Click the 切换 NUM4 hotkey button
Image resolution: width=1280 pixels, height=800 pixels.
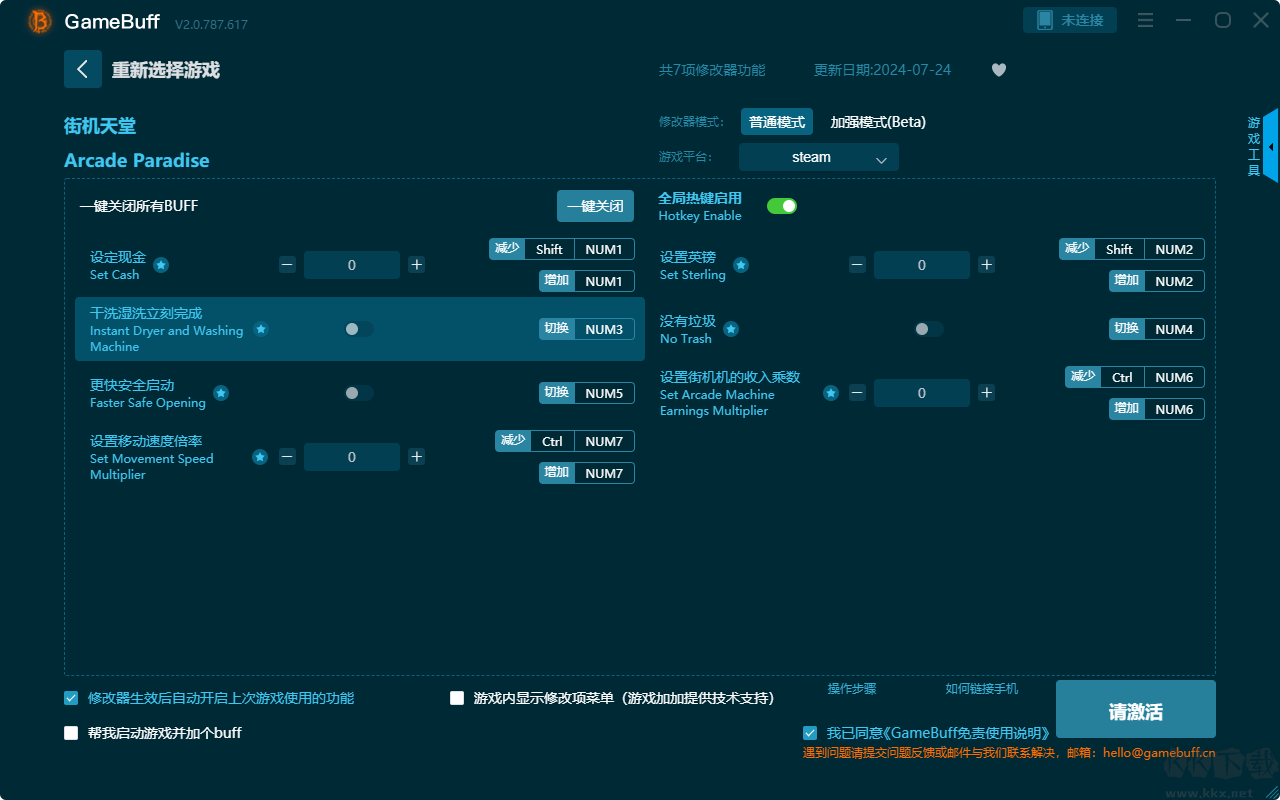tap(1157, 329)
